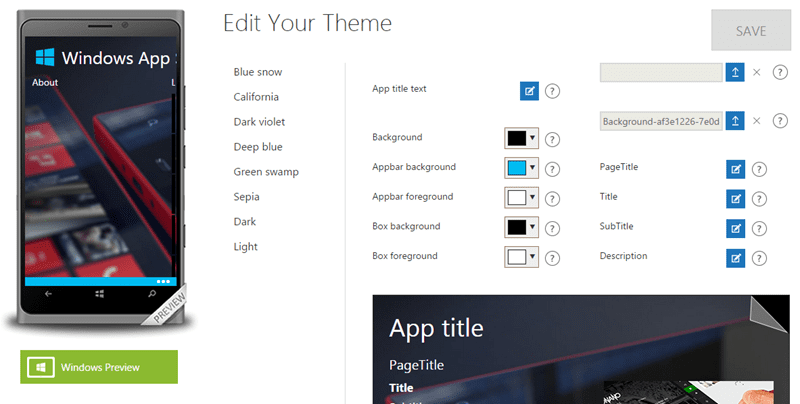
Task: Open help for Title style
Action: [x=759, y=199]
